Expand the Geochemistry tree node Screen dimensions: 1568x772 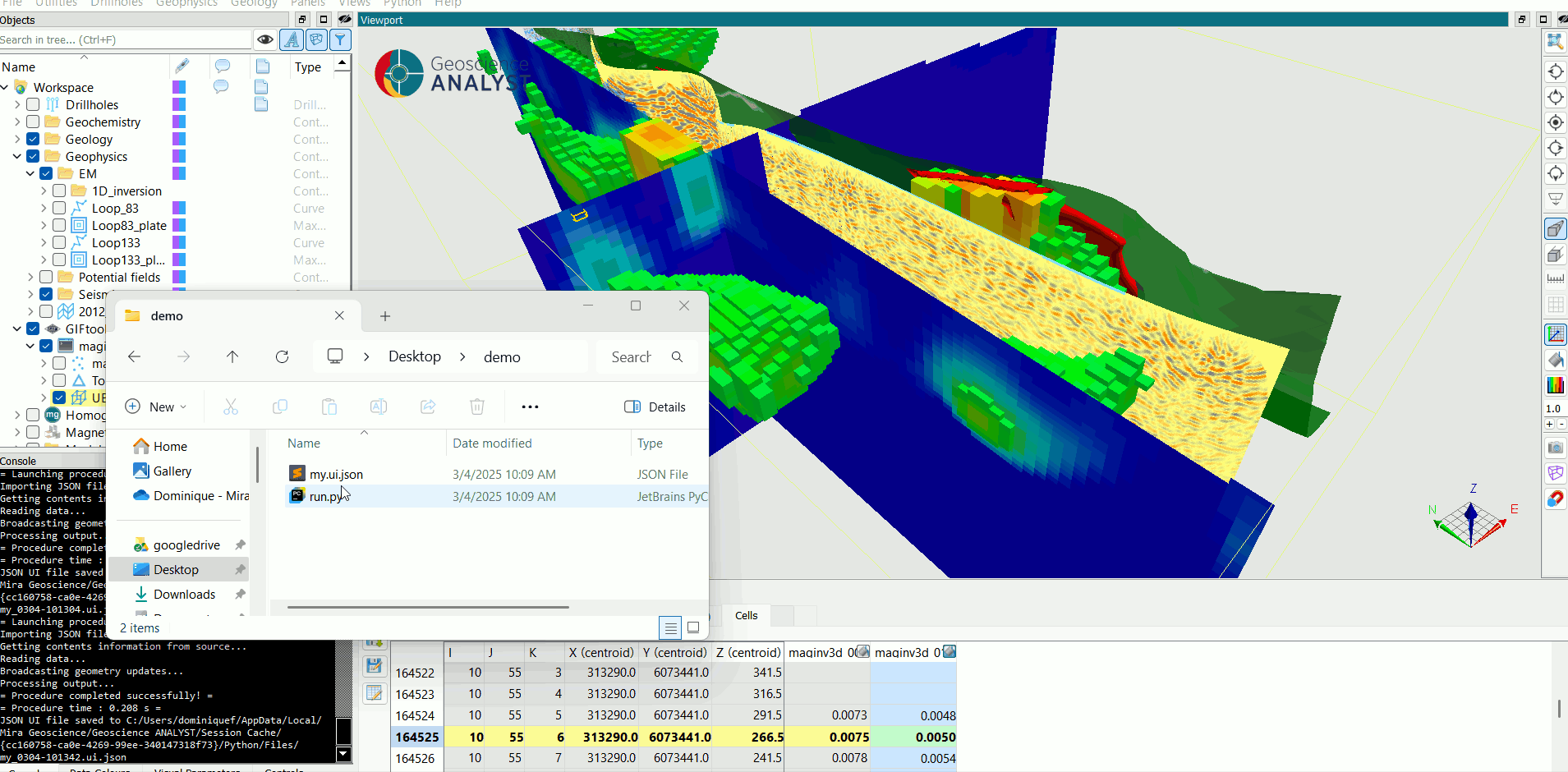click(x=17, y=122)
